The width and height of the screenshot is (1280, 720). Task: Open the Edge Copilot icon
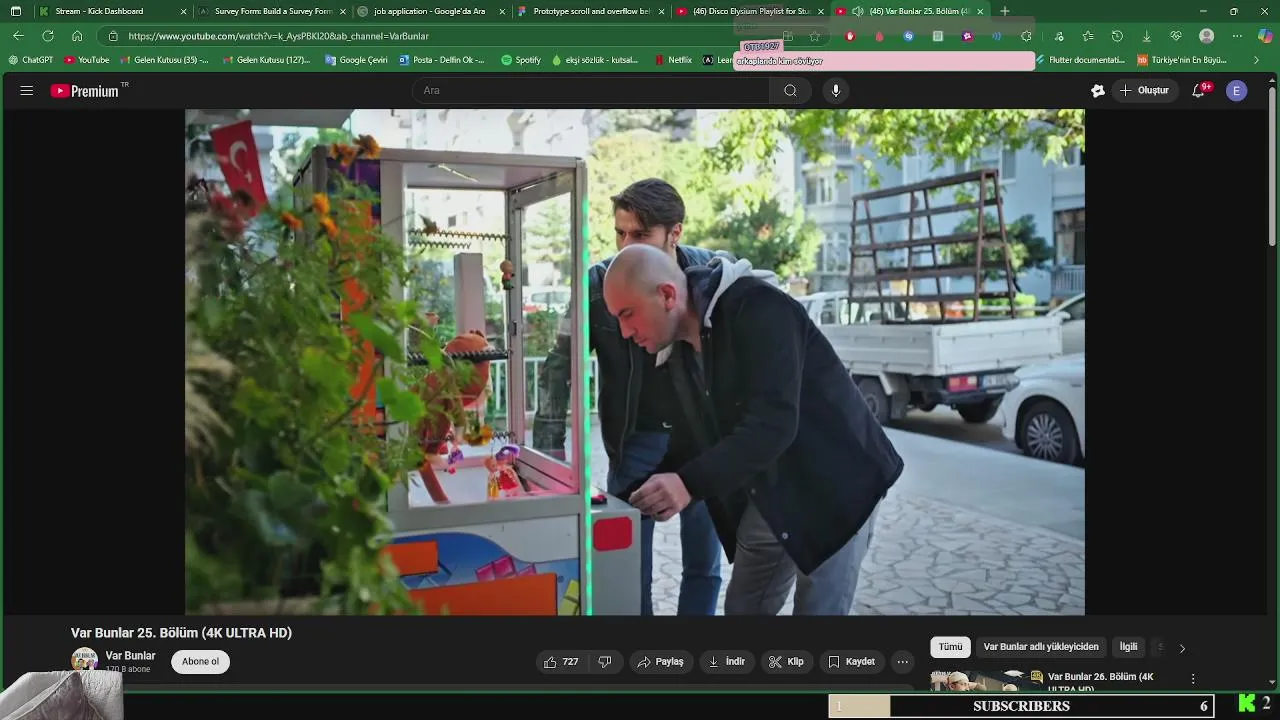tap(1265, 36)
